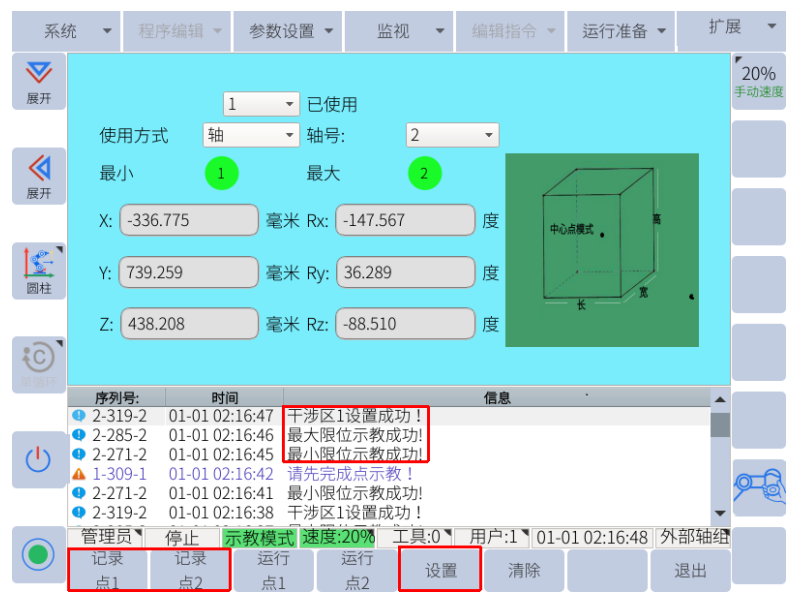
Task: Click the green circle icon in the left sidebar
Action: (x=39, y=553)
